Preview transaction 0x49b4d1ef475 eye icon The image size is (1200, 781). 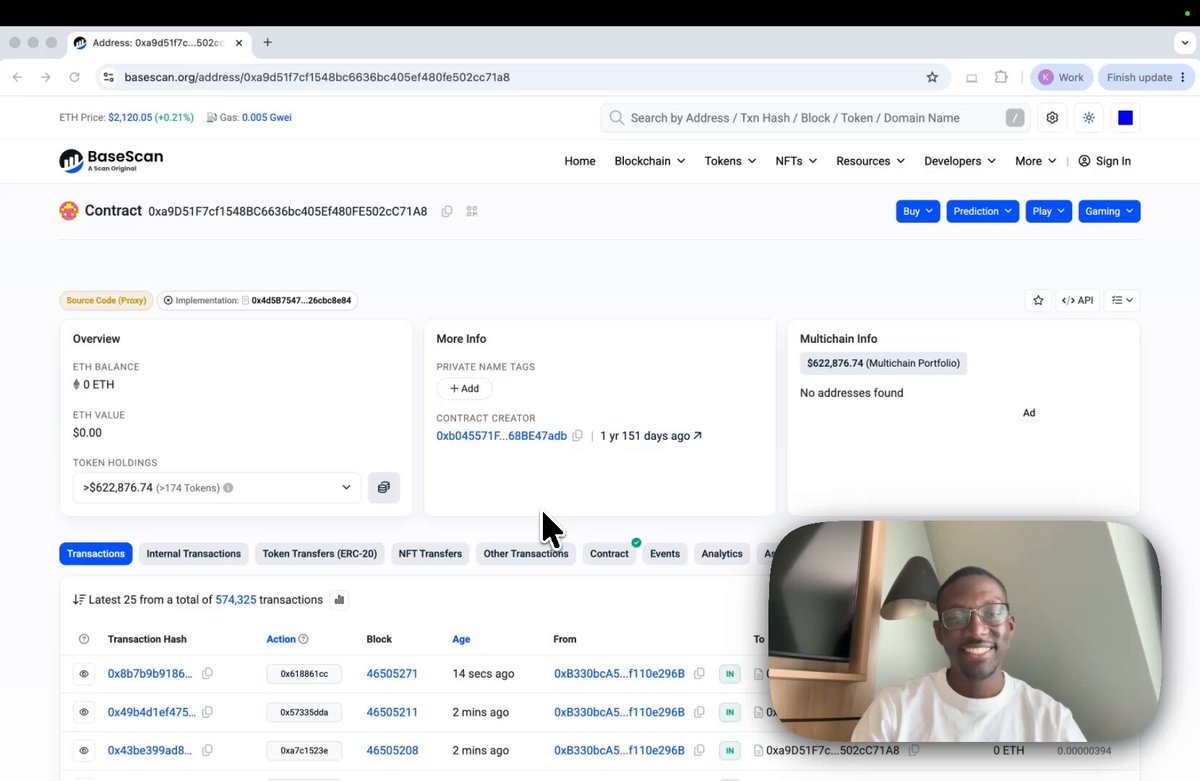(x=84, y=712)
